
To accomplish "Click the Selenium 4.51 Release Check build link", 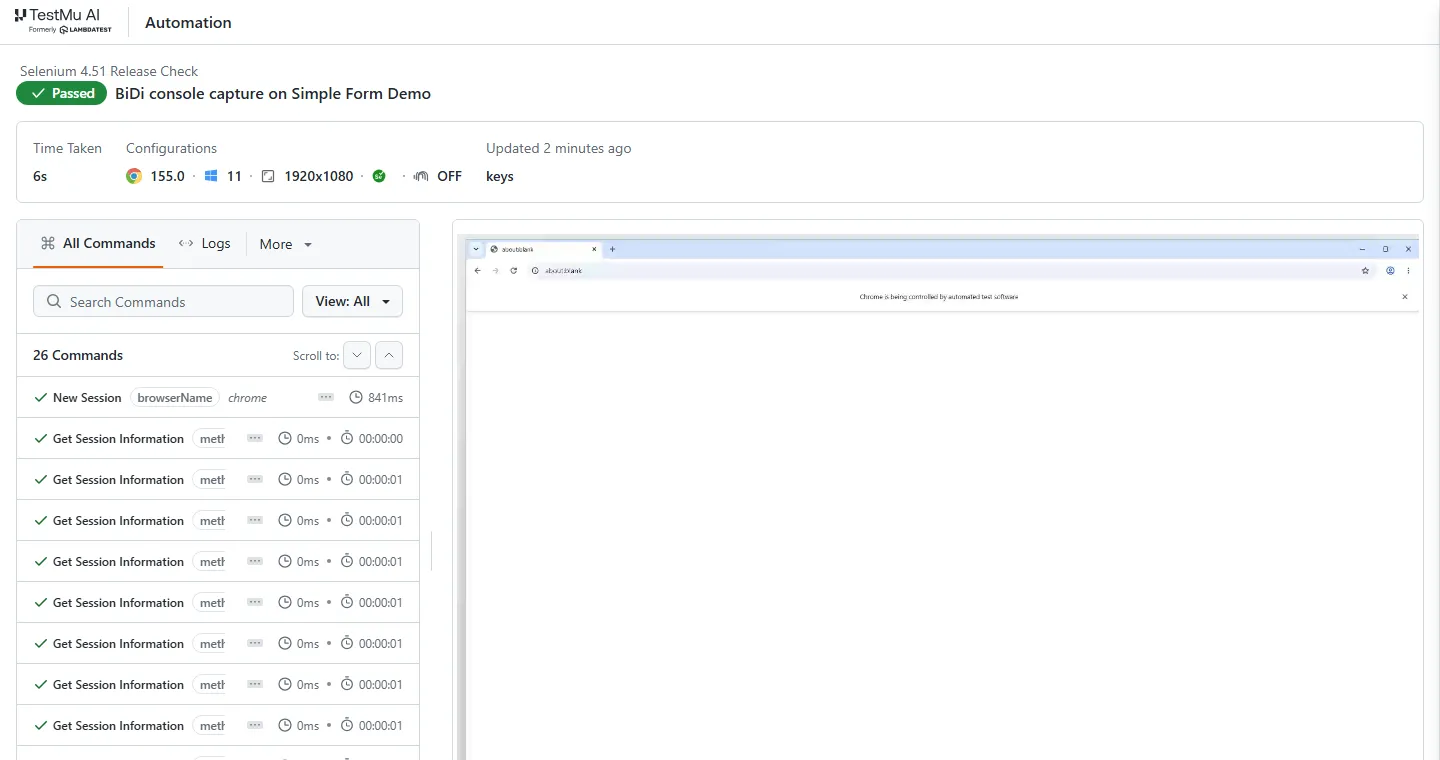I will (x=109, y=71).
